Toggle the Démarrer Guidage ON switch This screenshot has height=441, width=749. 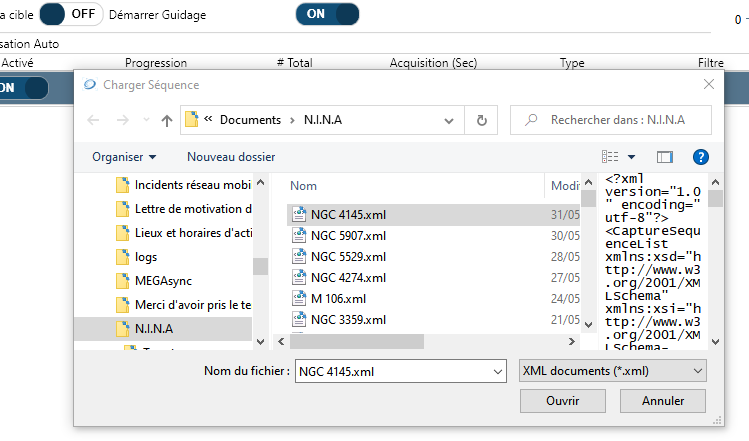[x=327, y=14]
